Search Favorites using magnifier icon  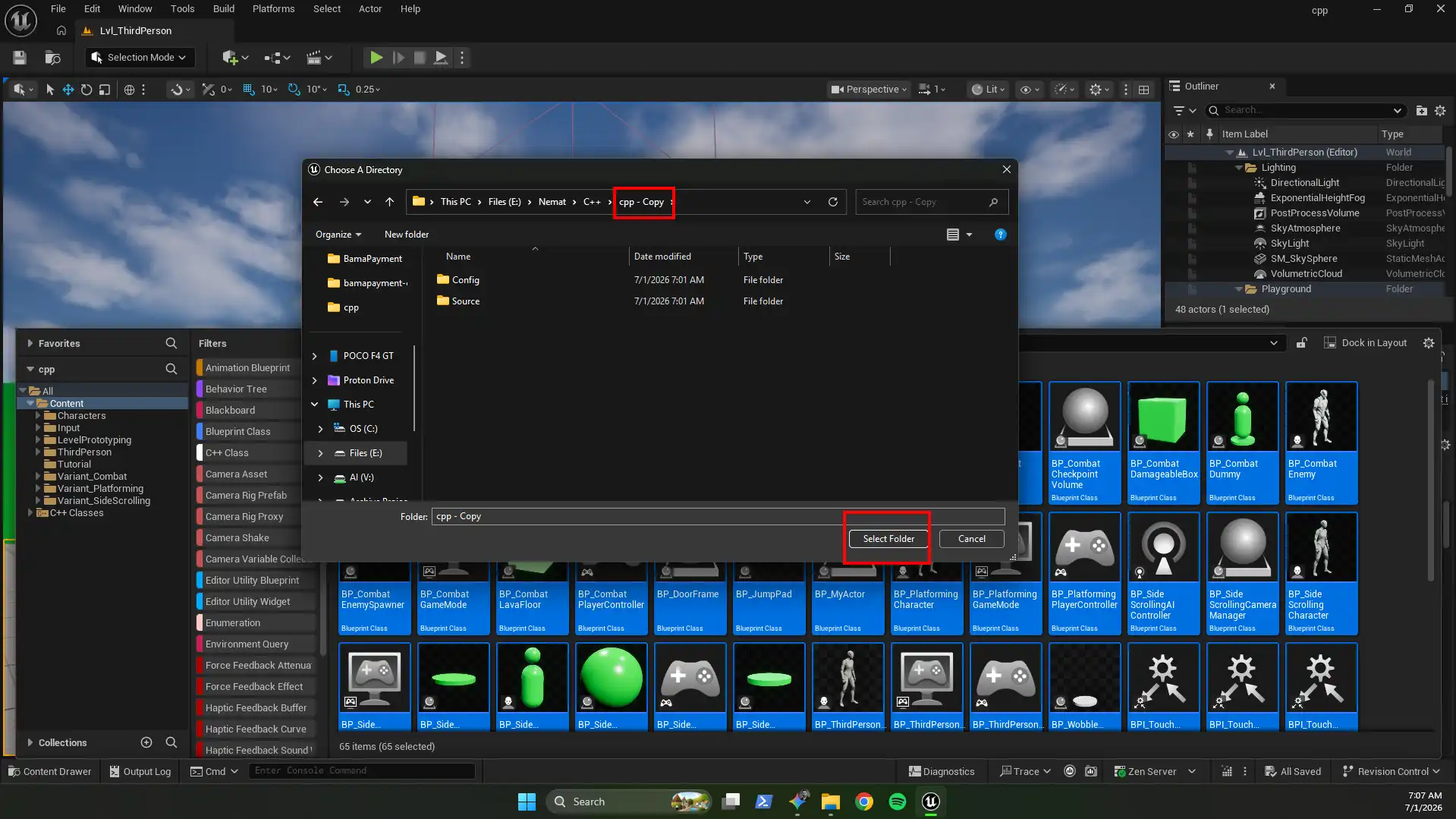[x=171, y=344]
